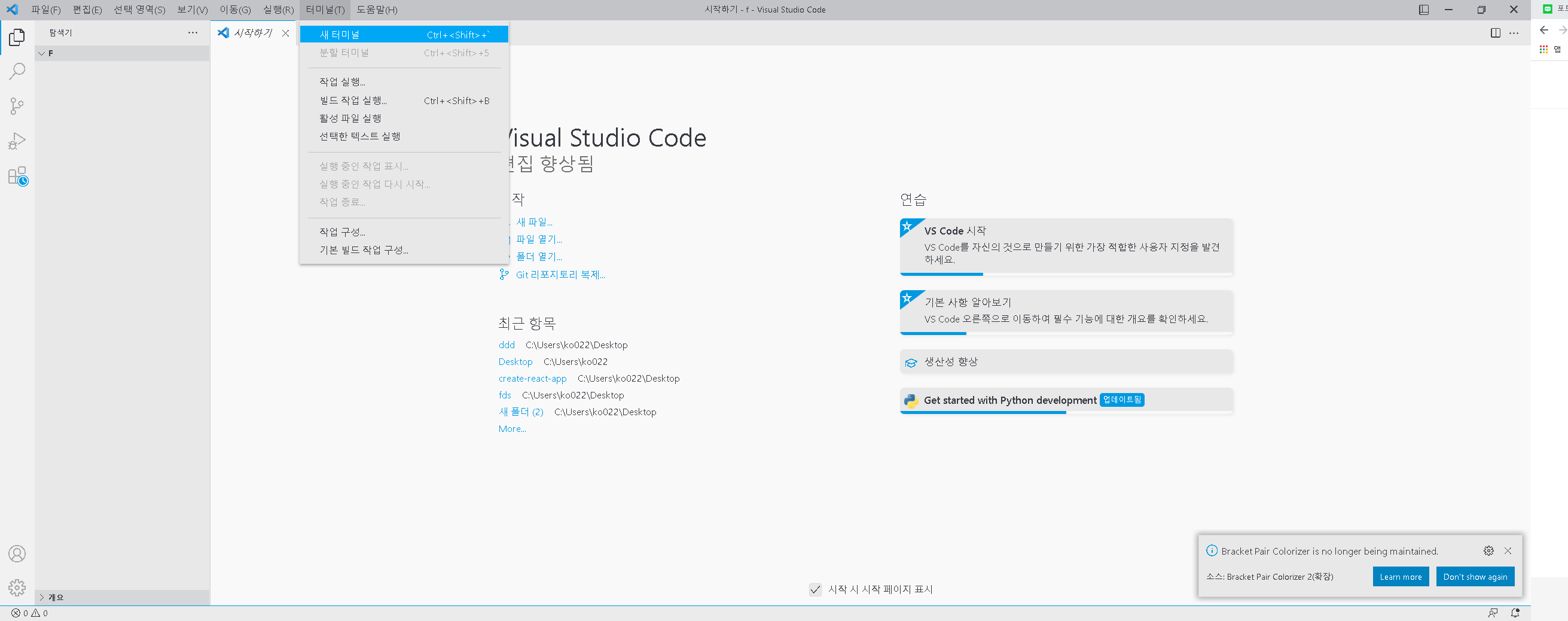Open recent folder 새 폴더 (2)
The height and width of the screenshot is (621, 1568).
521,412
